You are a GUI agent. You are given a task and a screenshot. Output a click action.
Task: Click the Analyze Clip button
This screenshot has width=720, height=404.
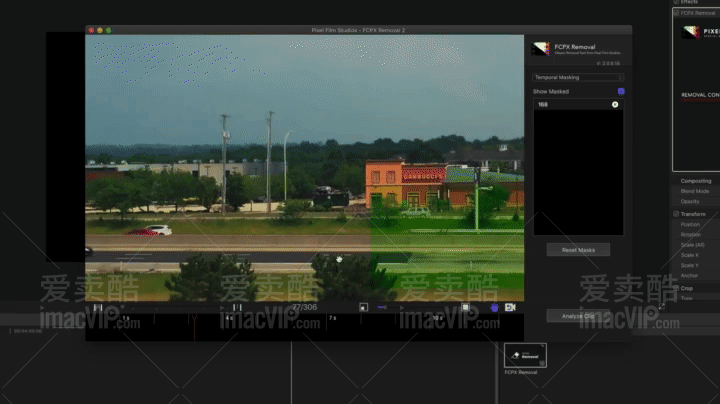point(578,316)
